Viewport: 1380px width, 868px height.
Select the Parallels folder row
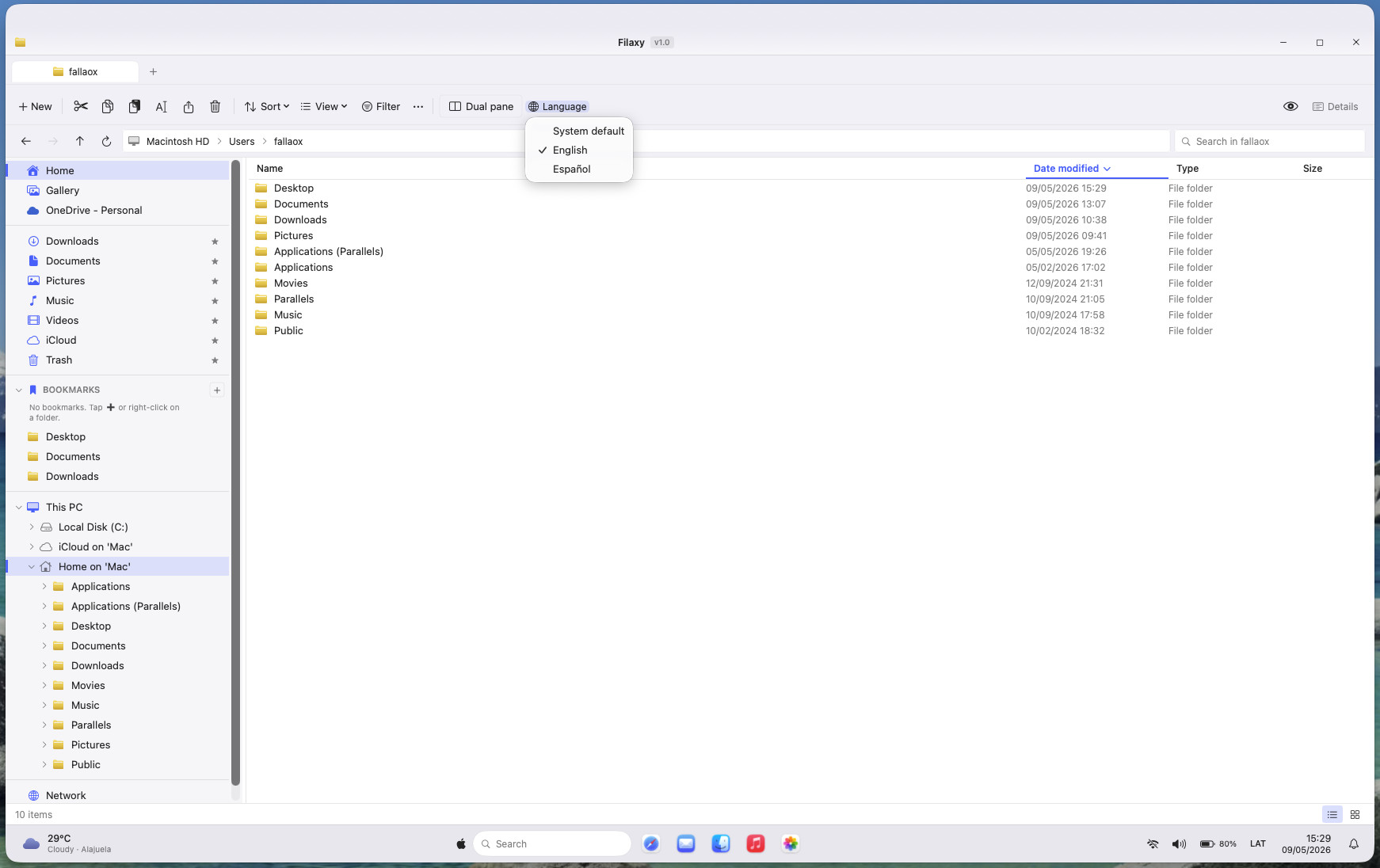[811, 299]
